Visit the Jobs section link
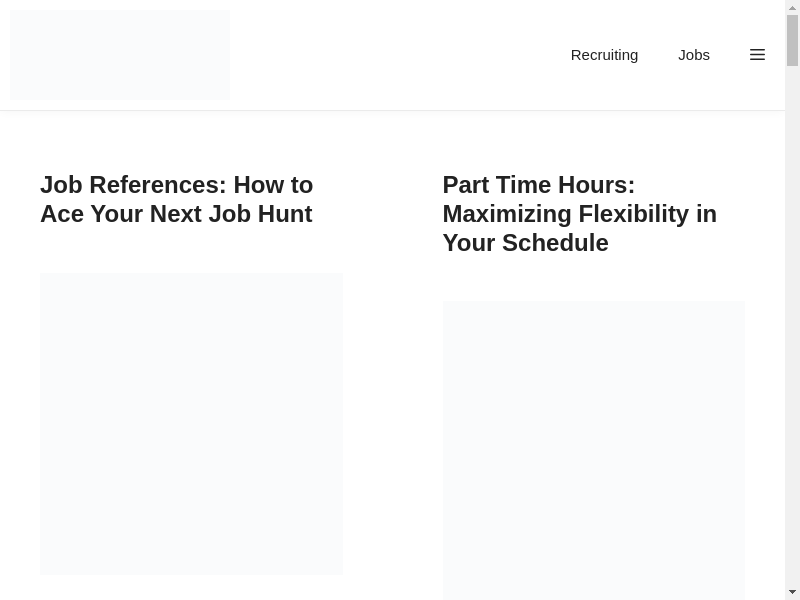Screen dimensions: 800x600 click(694, 55)
